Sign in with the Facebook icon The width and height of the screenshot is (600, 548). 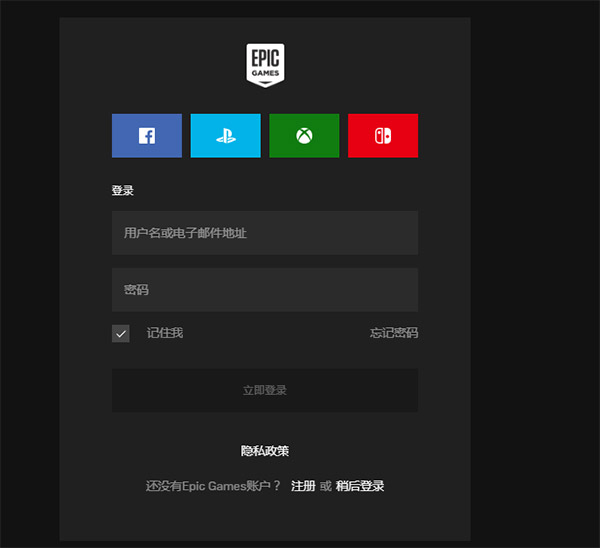[147, 136]
